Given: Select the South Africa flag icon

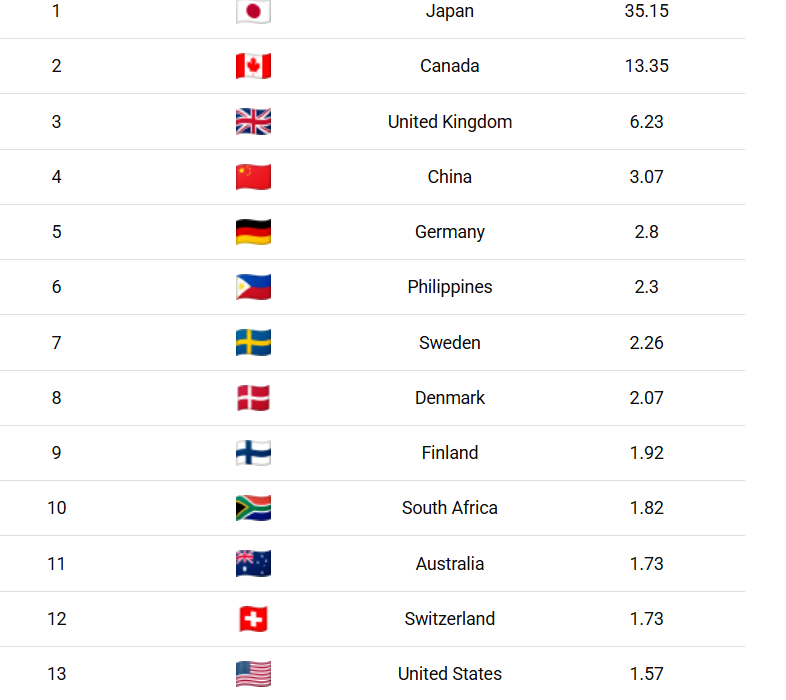Looking at the screenshot, I should tap(253, 508).
